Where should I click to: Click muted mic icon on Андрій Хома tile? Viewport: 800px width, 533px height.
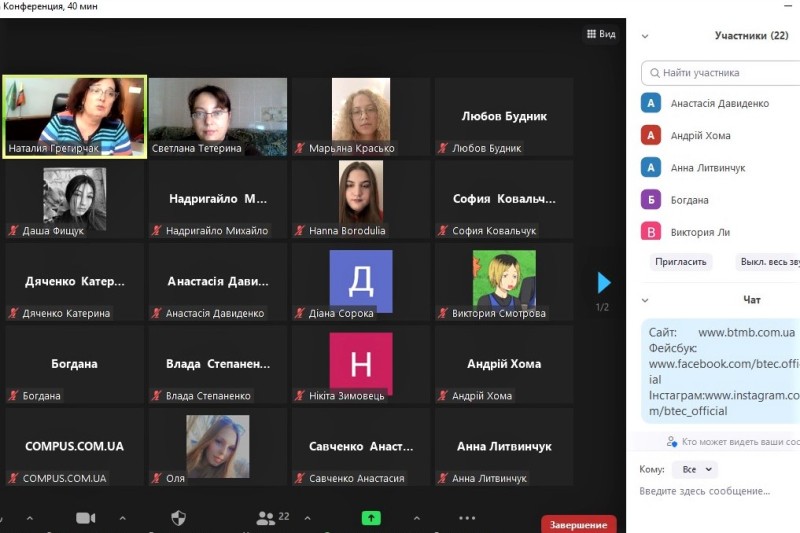443,396
